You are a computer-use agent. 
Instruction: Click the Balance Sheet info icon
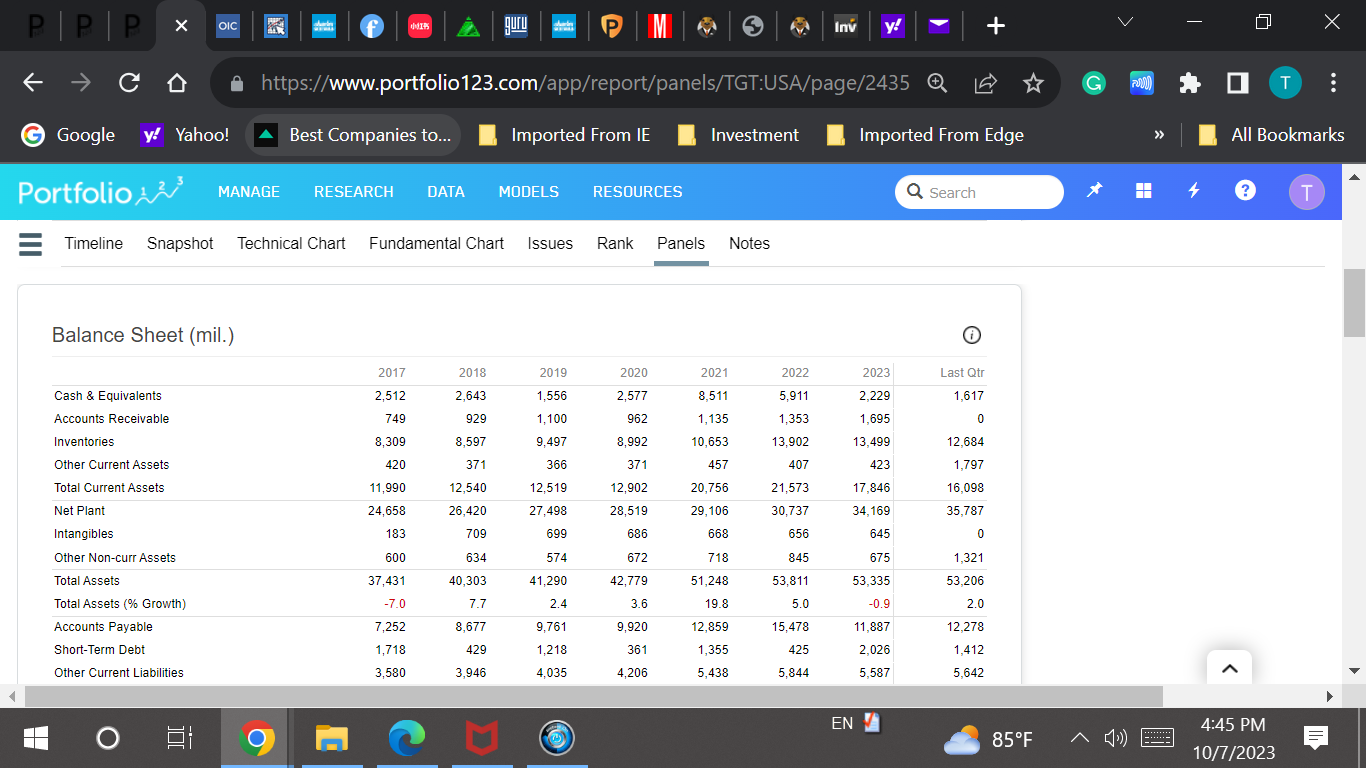click(971, 334)
